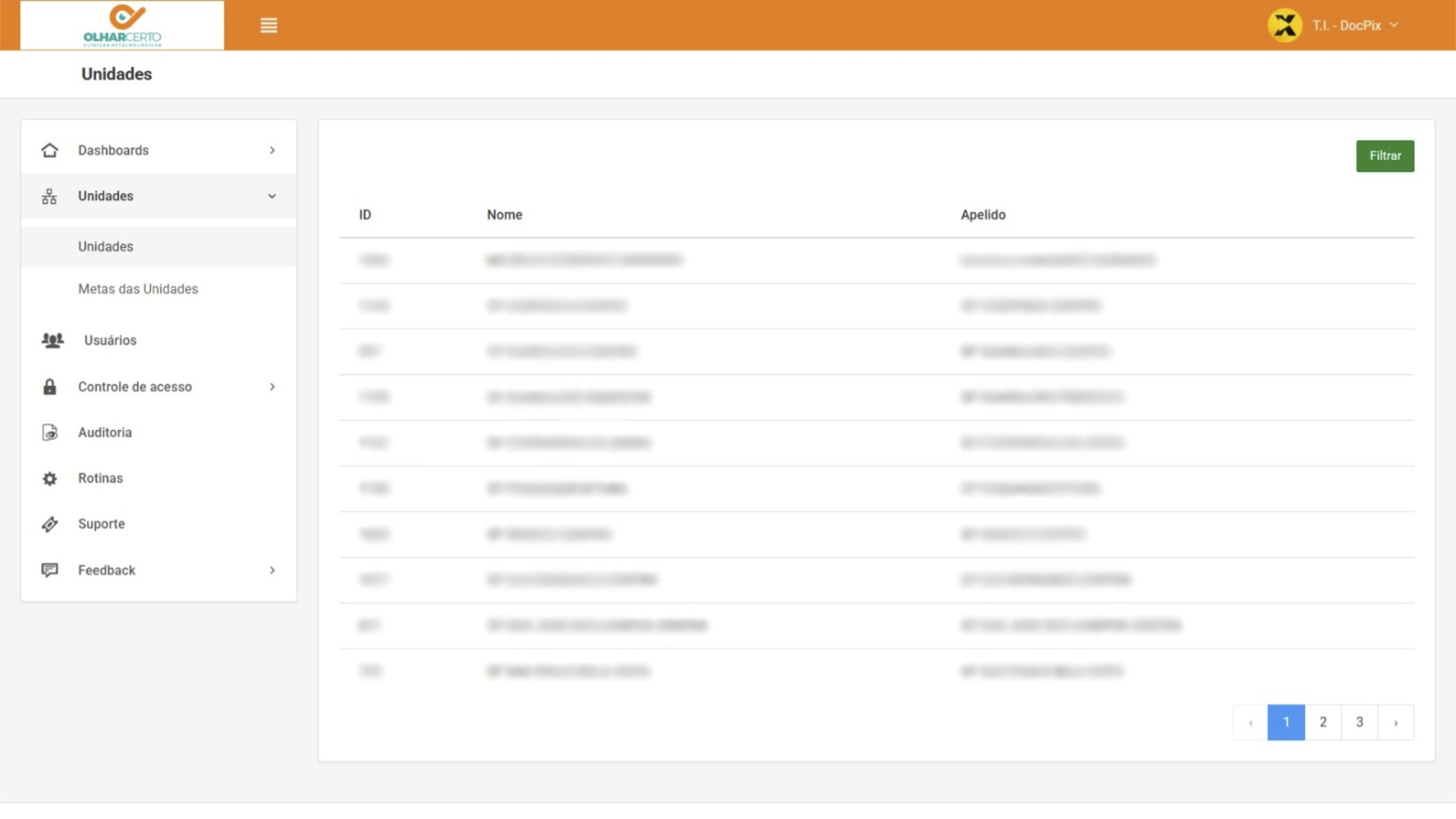
Task: Click the Unidades hierarchy icon
Action: pyautogui.click(x=49, y=196)
